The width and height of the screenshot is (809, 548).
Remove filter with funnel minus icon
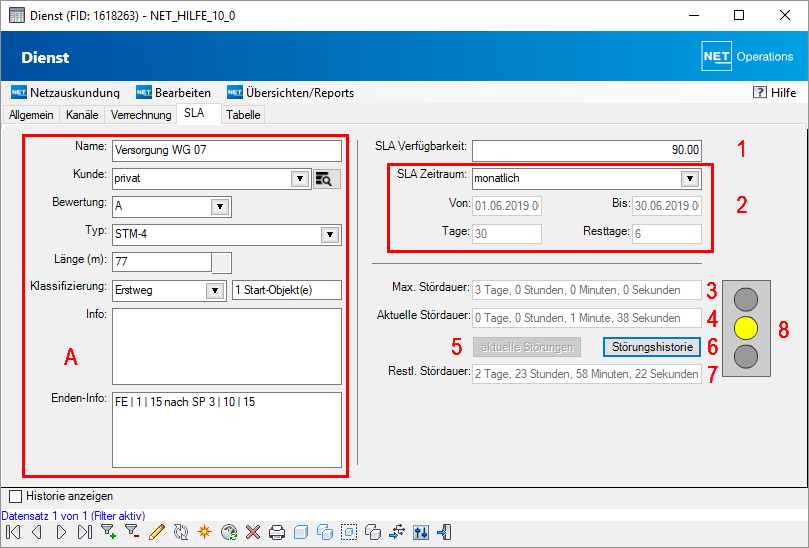point(133,532)
